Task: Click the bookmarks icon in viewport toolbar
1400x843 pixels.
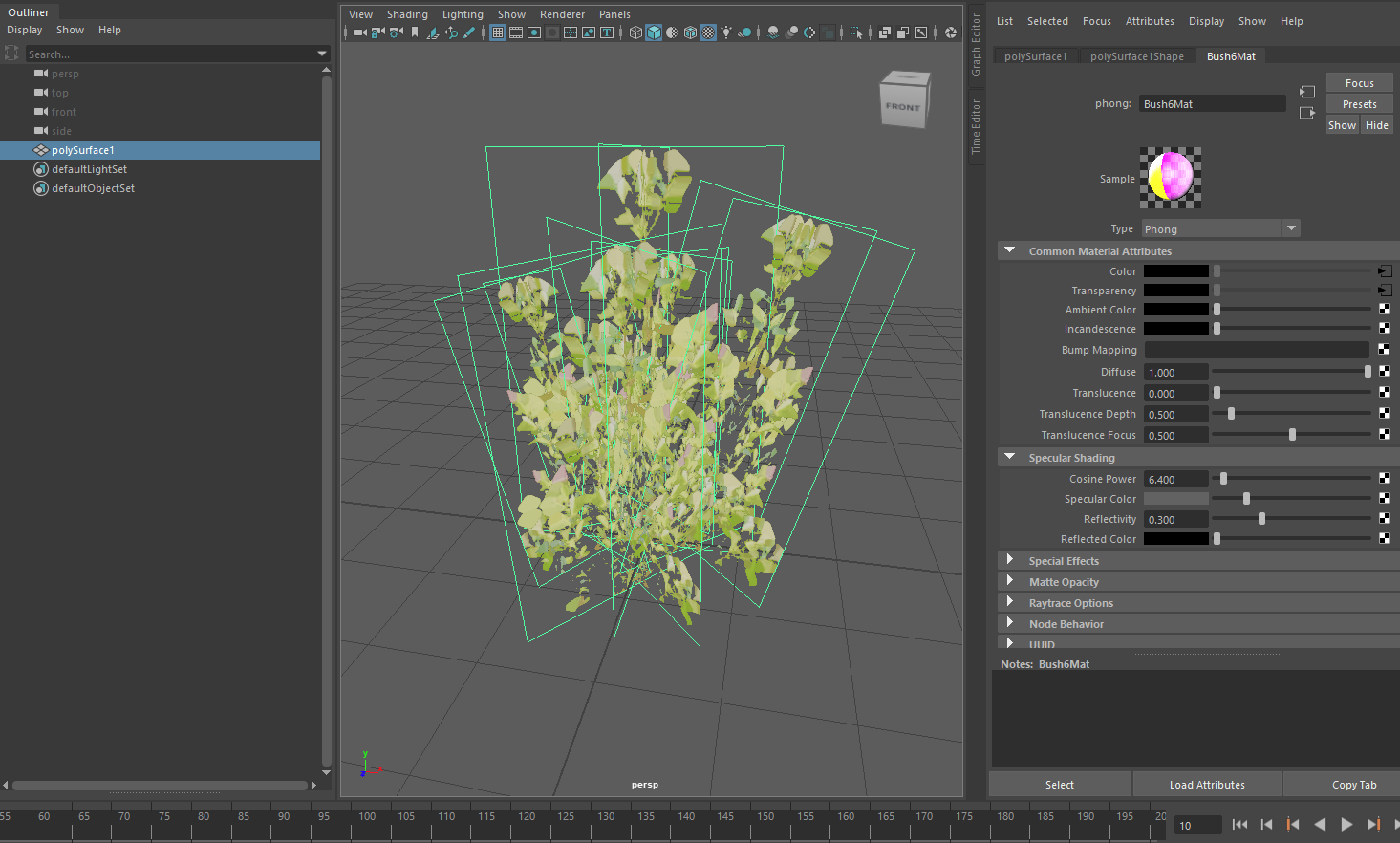Action: (415, 32)
